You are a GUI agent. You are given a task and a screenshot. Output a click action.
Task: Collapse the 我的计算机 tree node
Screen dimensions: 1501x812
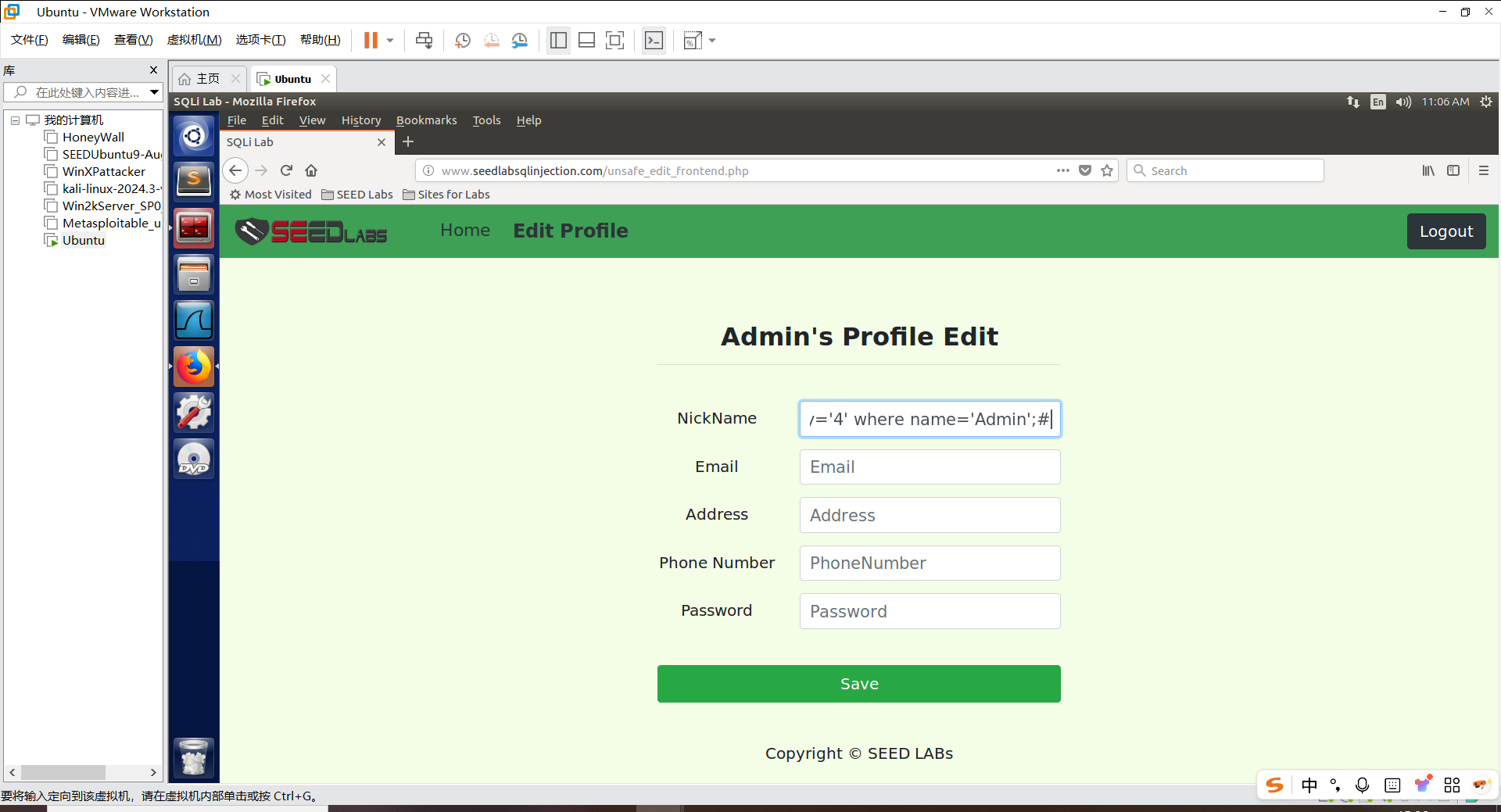coord(15,120)
